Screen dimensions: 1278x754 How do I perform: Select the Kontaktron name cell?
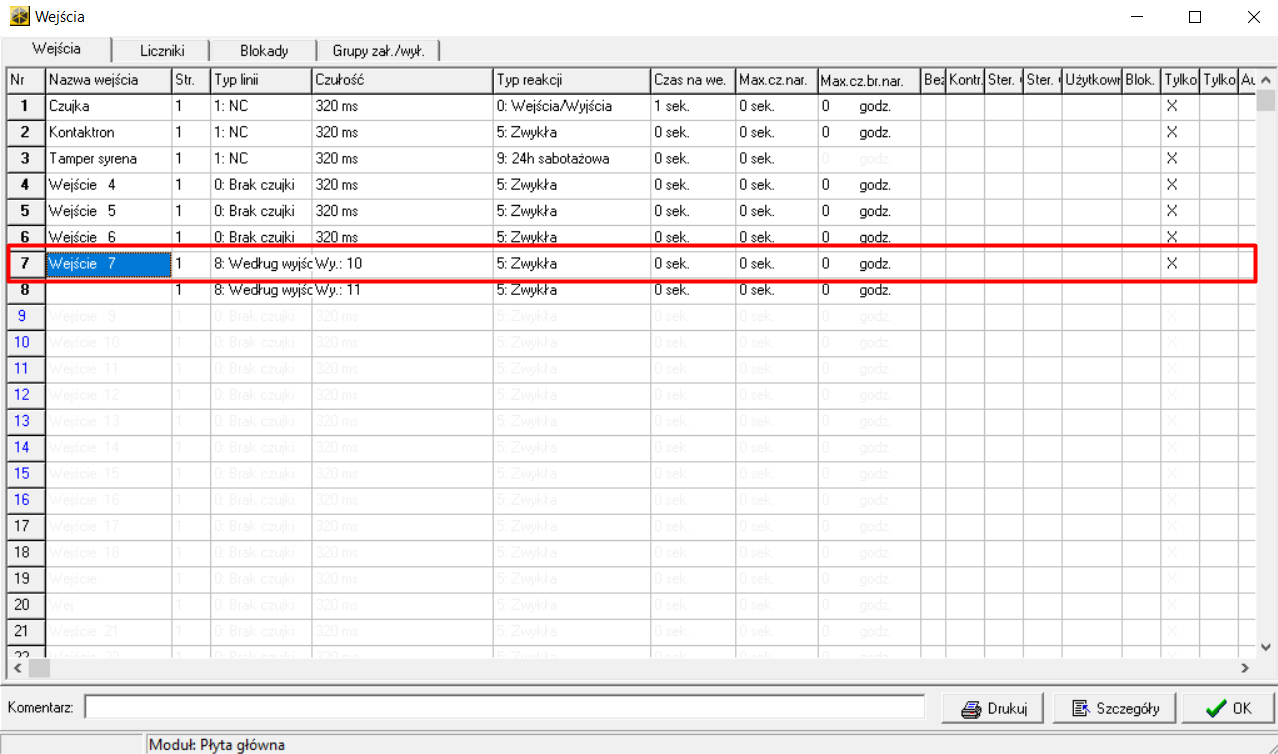pos(108,132)
